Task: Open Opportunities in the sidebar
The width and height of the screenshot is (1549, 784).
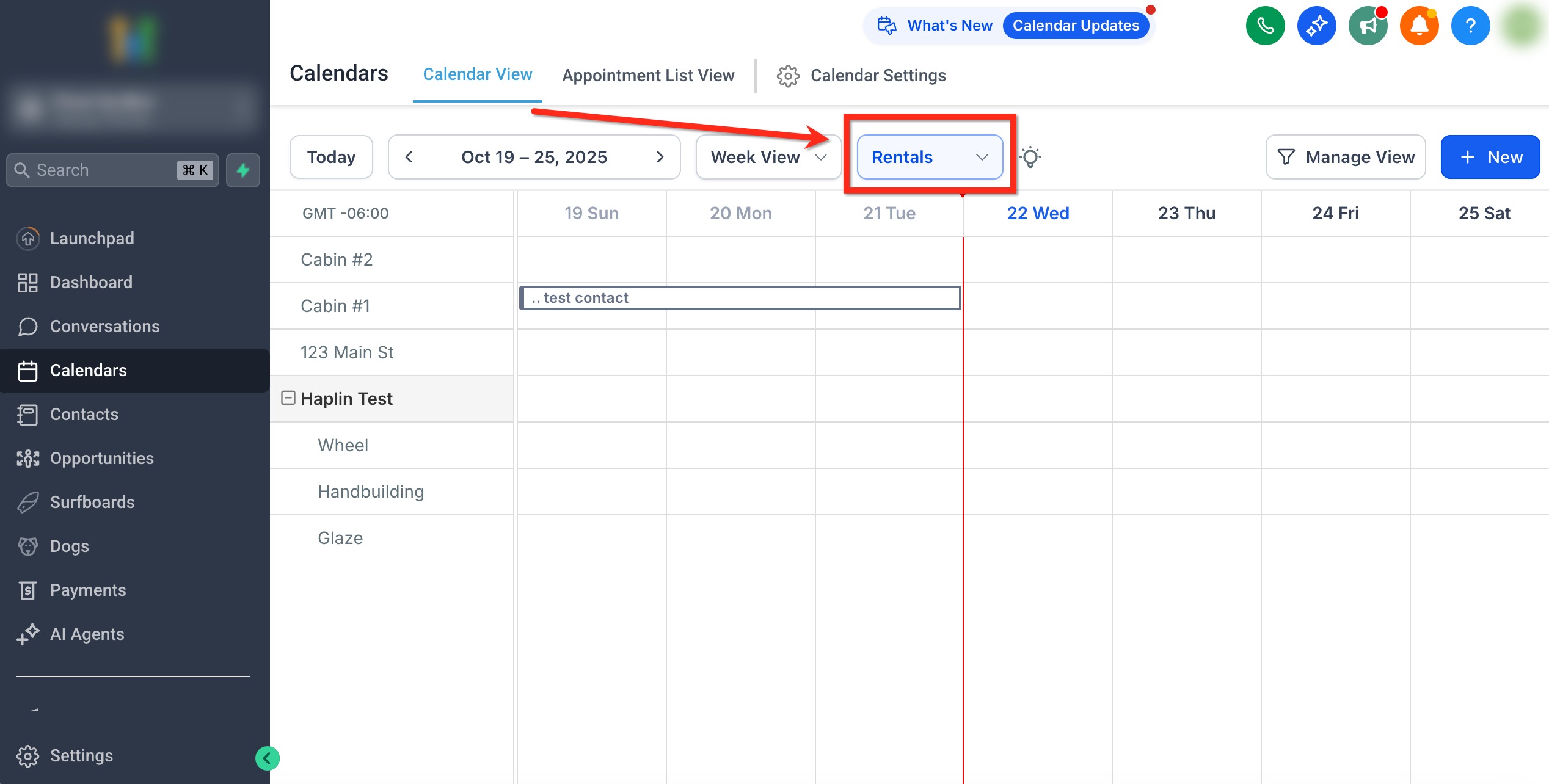Action: (101, 458)
